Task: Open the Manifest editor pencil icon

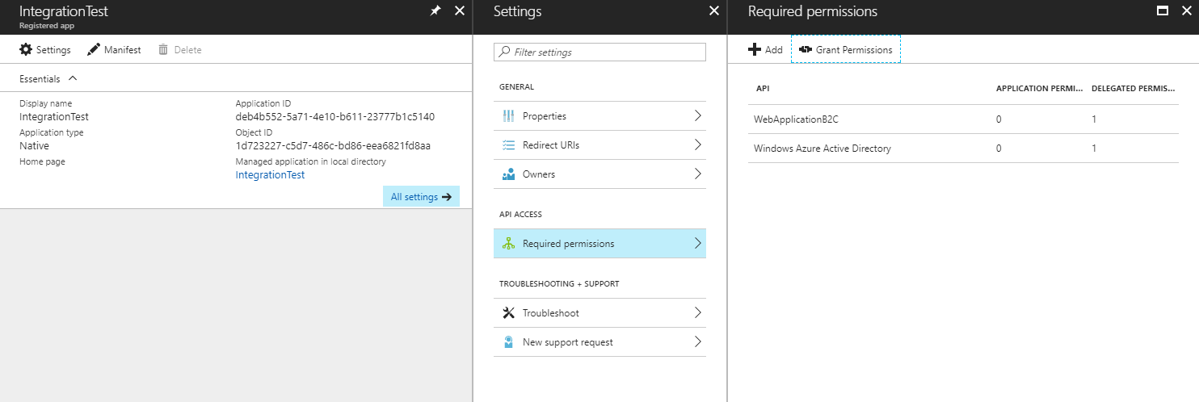Action: point(94,50)
